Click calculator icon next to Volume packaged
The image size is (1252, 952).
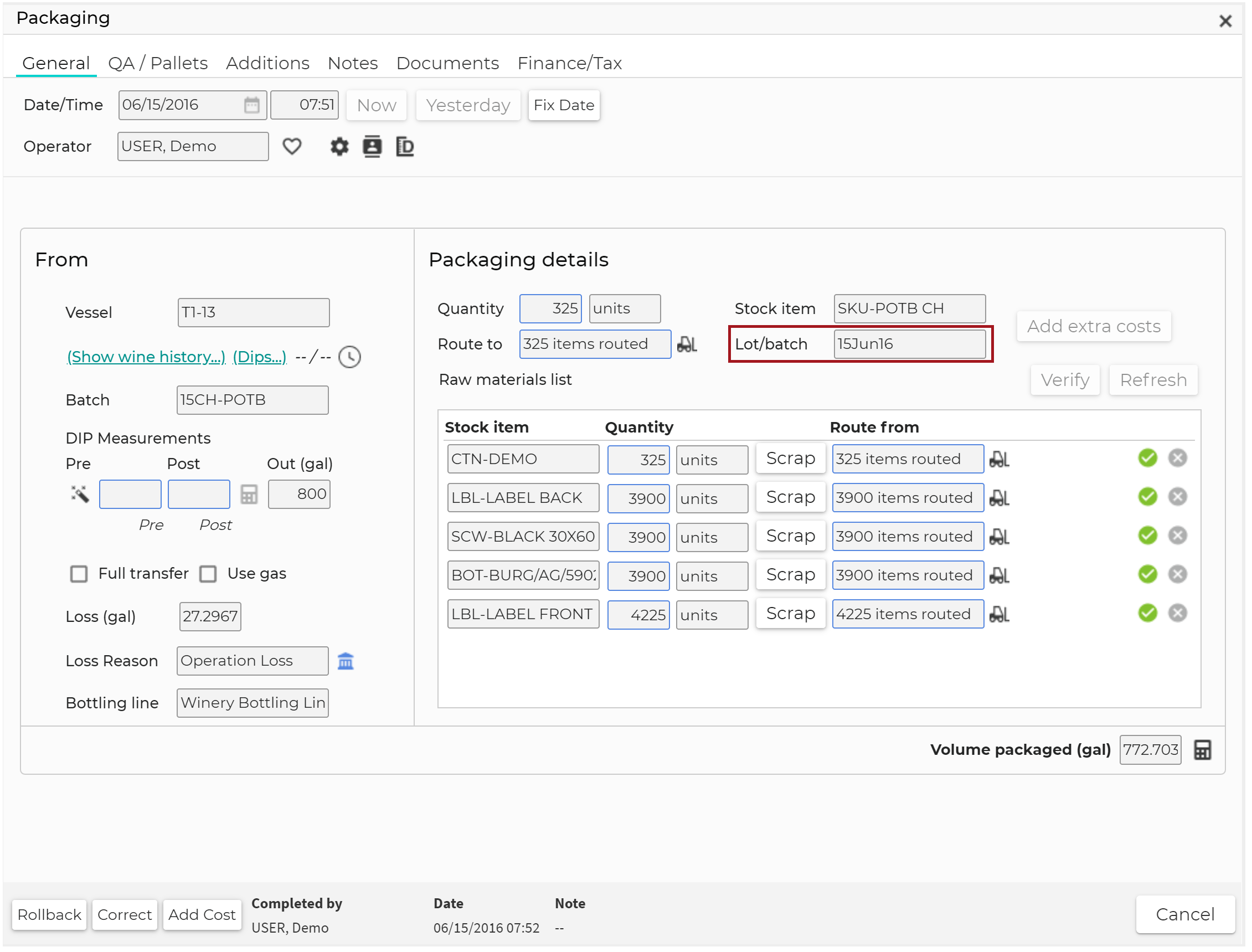pyautogui.click(x=1204, y=751)
